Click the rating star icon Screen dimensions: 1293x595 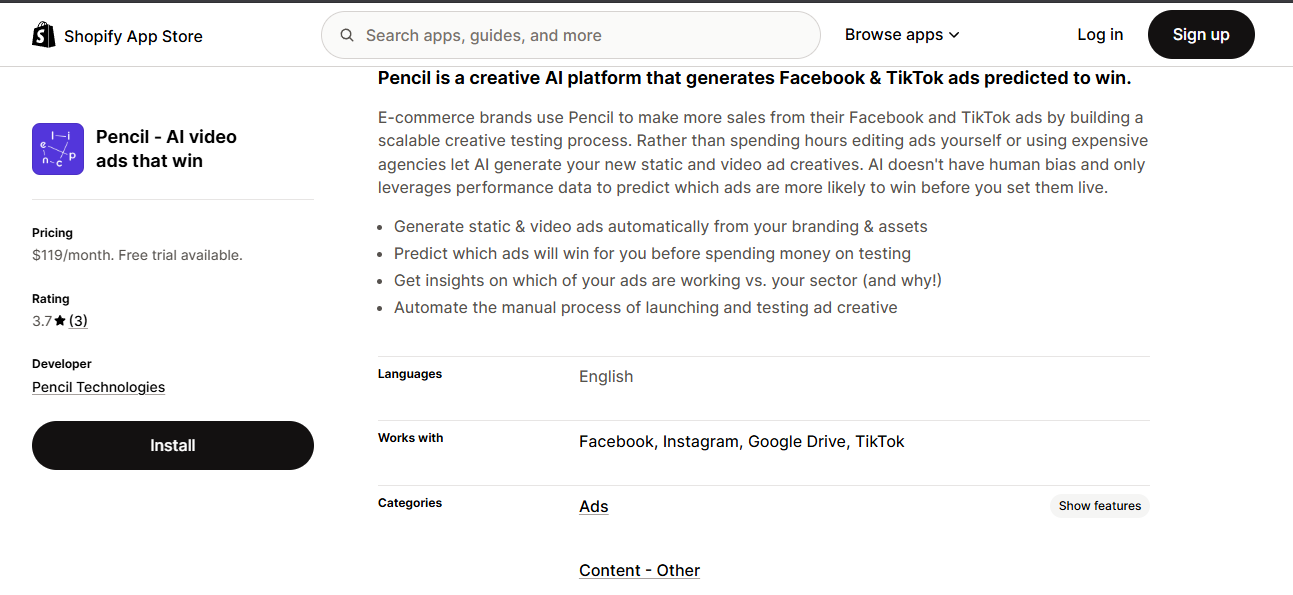60,321
